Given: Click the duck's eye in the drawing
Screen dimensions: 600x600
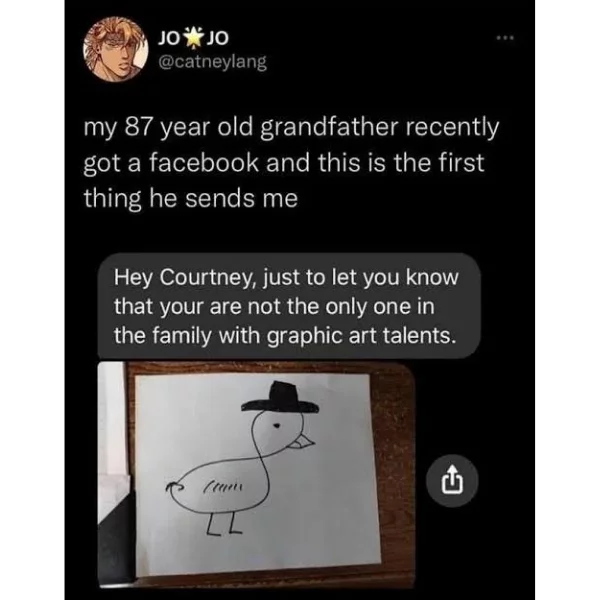Looking at the screenshot, I should (277, 425).
